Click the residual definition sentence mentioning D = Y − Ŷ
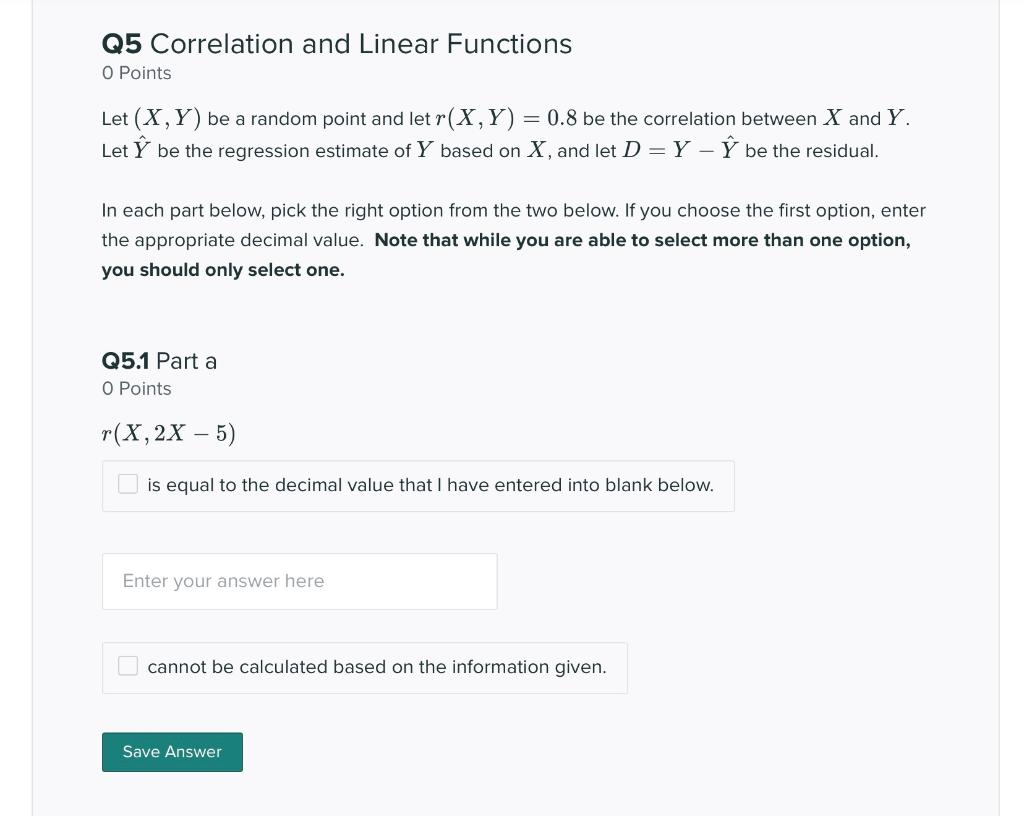This screenshot has width=1024, height=816. click(x=489, y=150)
